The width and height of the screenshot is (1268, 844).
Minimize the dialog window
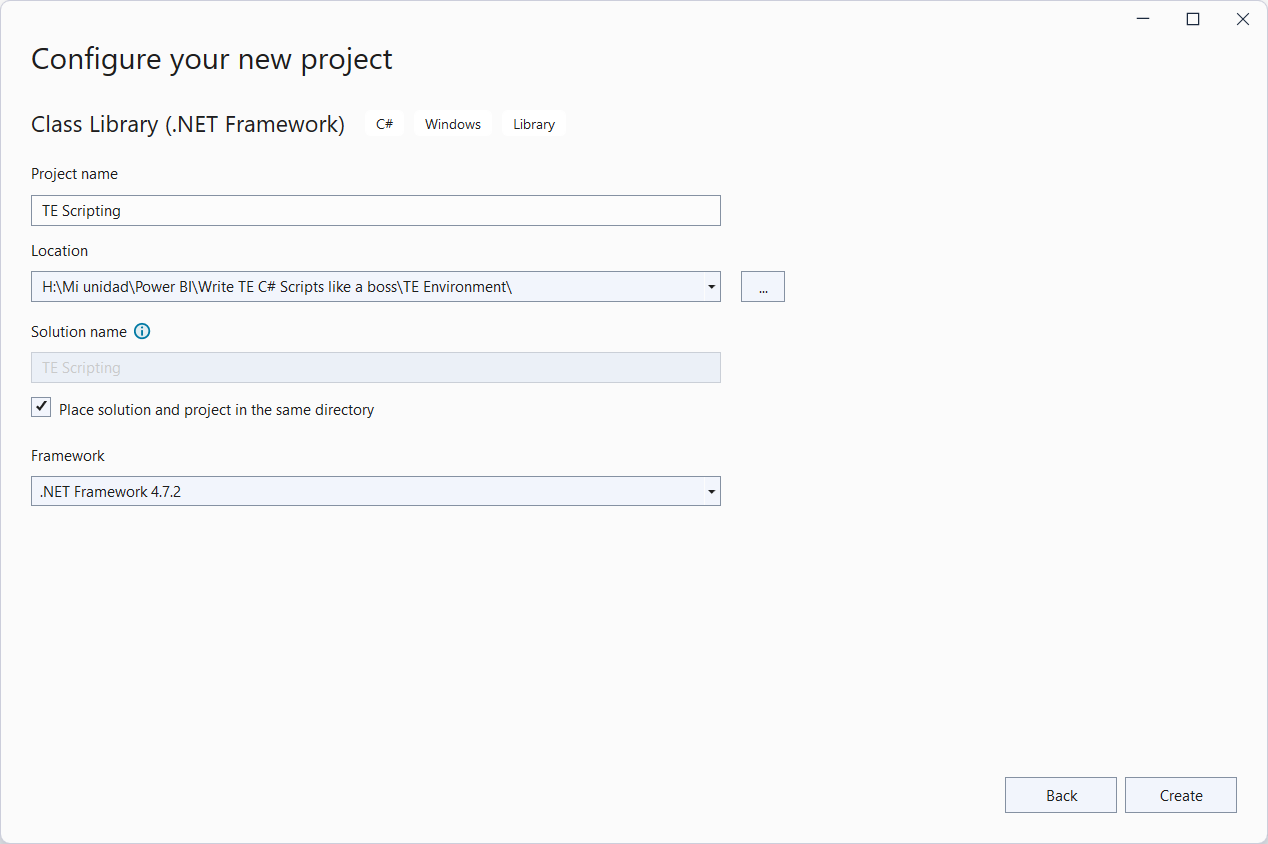pyautogui.click(x=1143, y=19)
